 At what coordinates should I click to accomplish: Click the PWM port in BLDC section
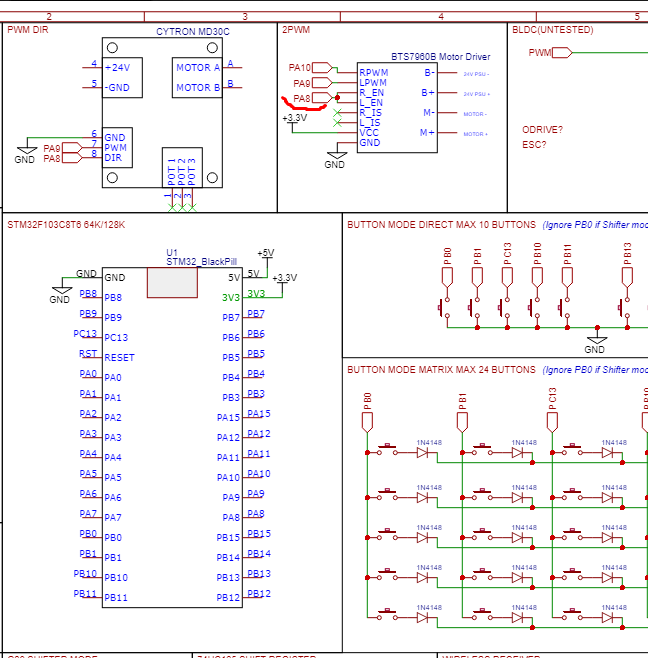point(540,52)
